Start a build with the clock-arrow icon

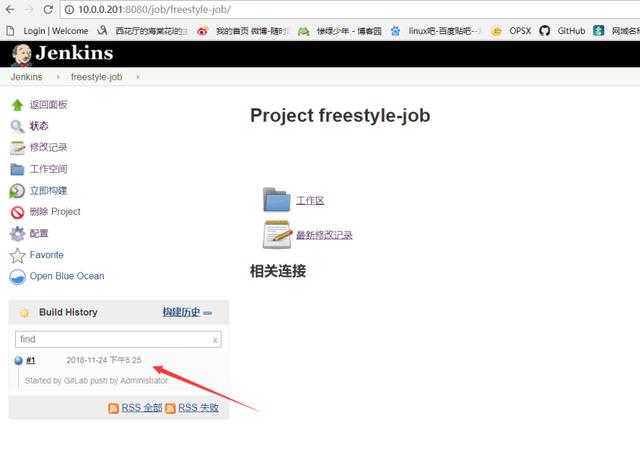pyautogui.click(x=17, y=191)
